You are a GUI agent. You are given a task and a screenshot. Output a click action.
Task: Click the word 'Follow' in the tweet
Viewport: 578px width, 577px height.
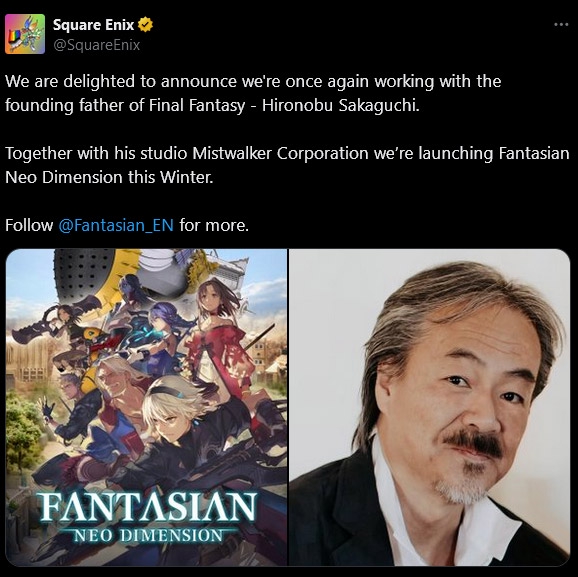point(29,225)
